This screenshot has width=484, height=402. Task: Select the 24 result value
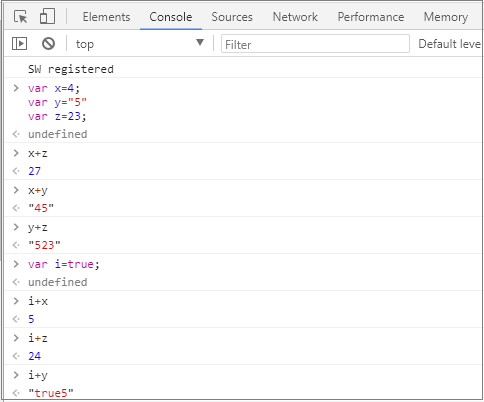[34, 356]
